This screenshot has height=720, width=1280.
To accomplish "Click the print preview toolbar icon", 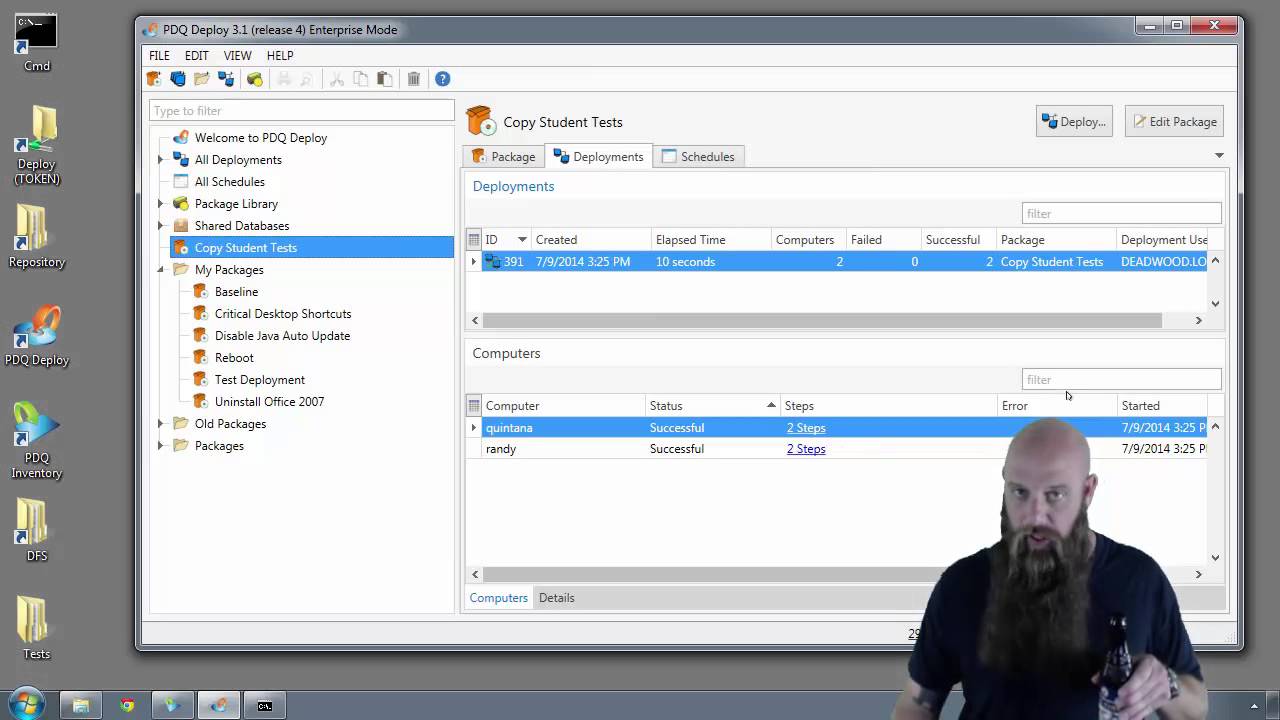I will pyautogui.click(x=307, y=79).
